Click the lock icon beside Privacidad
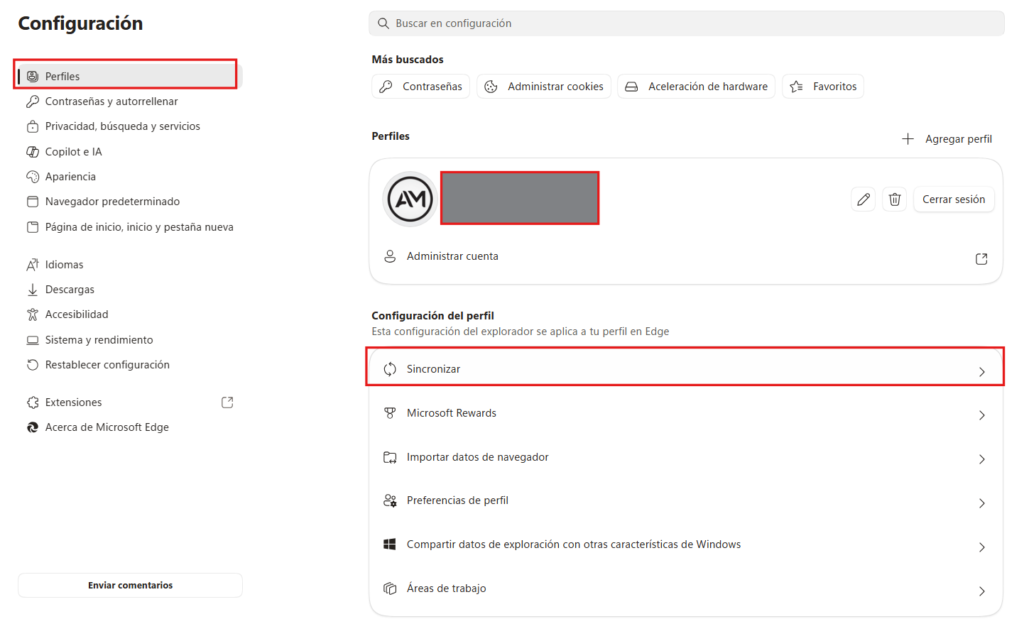 pos(33,127)
